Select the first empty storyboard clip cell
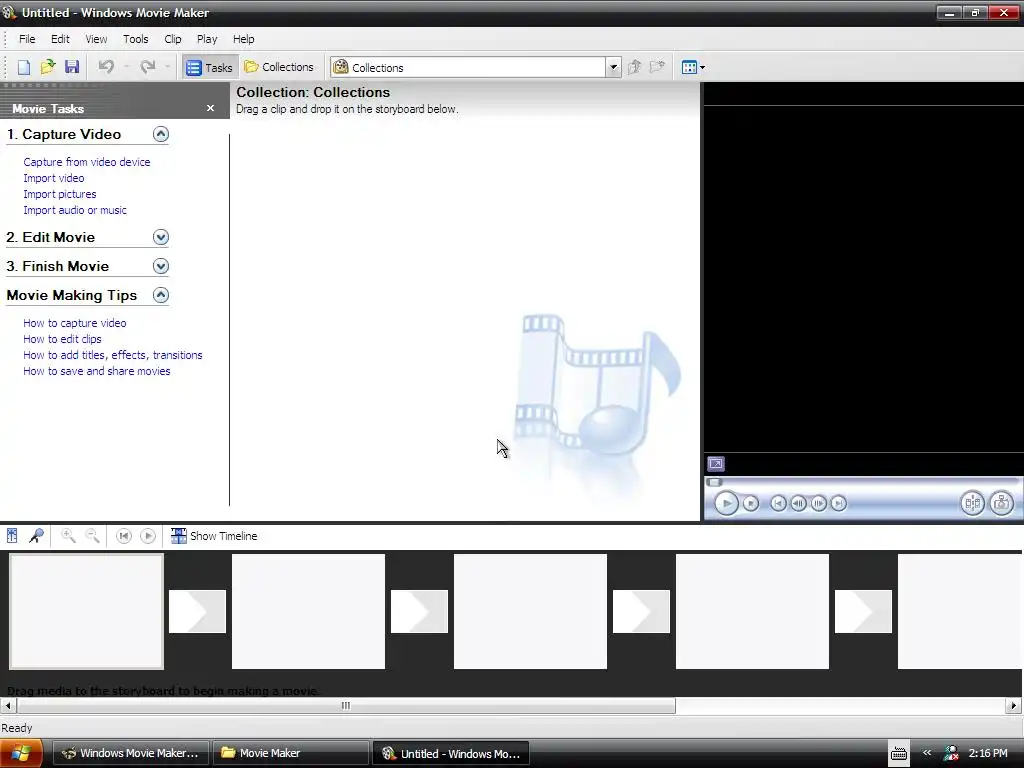 point(86,612)
